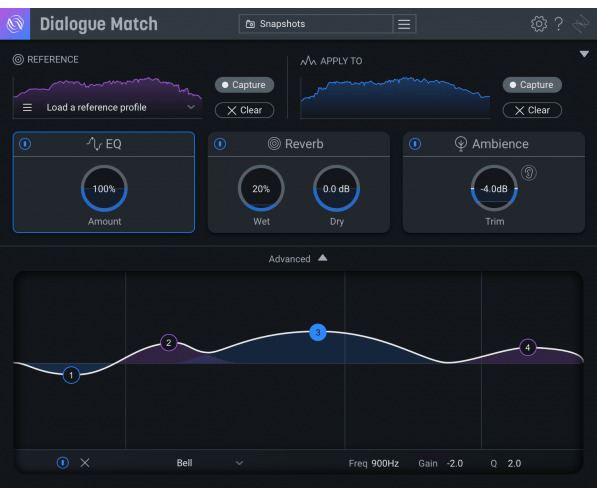The height and width of the screenshot is (497, 597).
Task: Capture the reference profile
Action: click(x=244, y=85)
